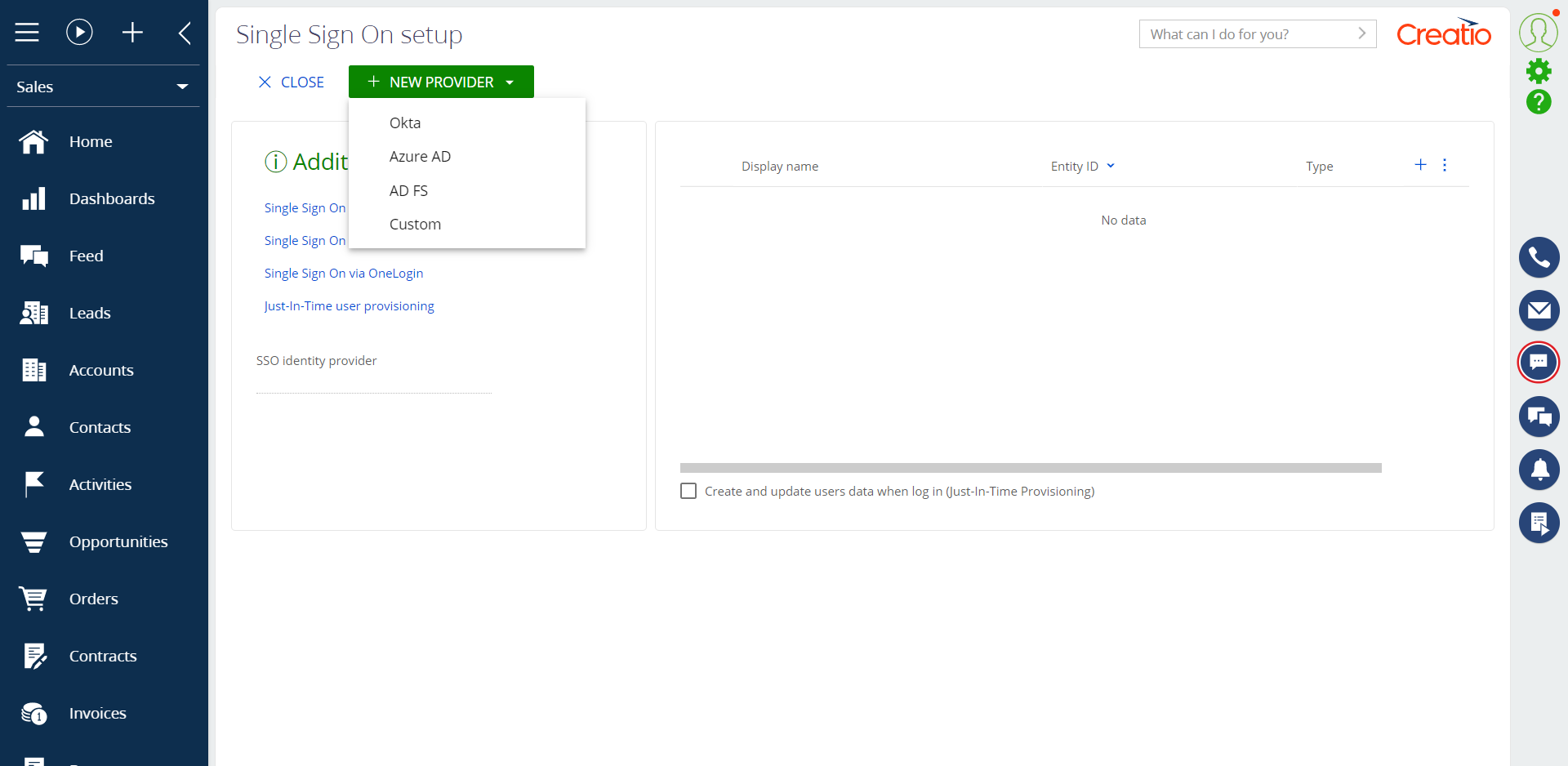Open Home section icon
This screenshot has width=1568, height=766.
pos(33,141)
